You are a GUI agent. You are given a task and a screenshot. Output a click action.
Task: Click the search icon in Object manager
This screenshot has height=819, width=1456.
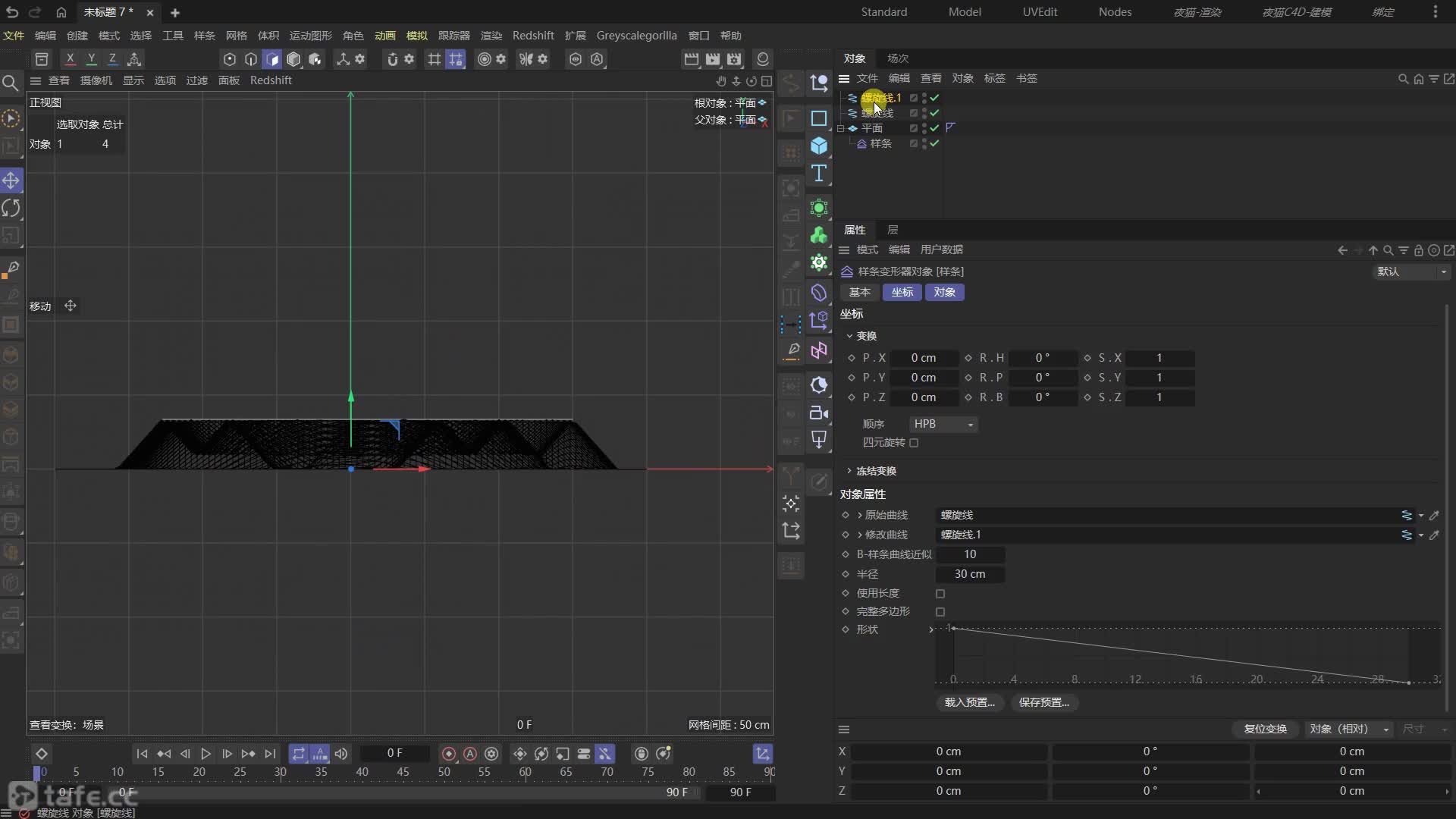click(1403, 79)
